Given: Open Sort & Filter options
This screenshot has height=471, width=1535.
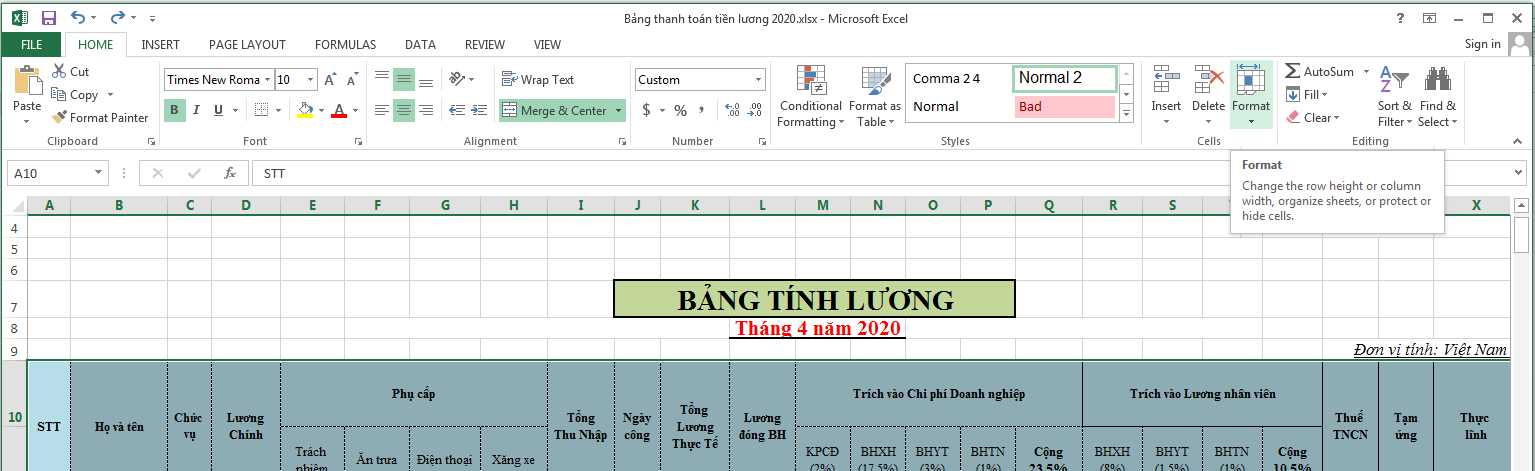Looking at the screenshot, I should pyautogui.click(x=1393, y=98).
